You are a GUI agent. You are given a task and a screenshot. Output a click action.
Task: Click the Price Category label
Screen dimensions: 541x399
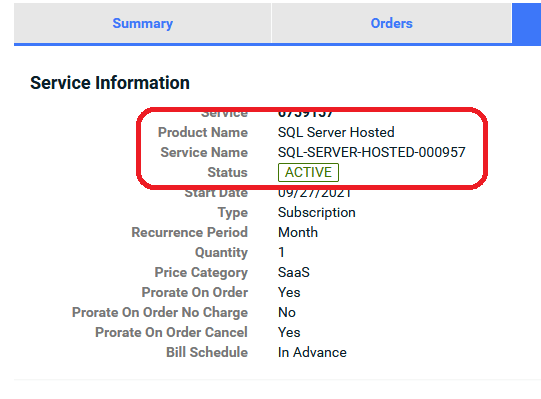201,272
